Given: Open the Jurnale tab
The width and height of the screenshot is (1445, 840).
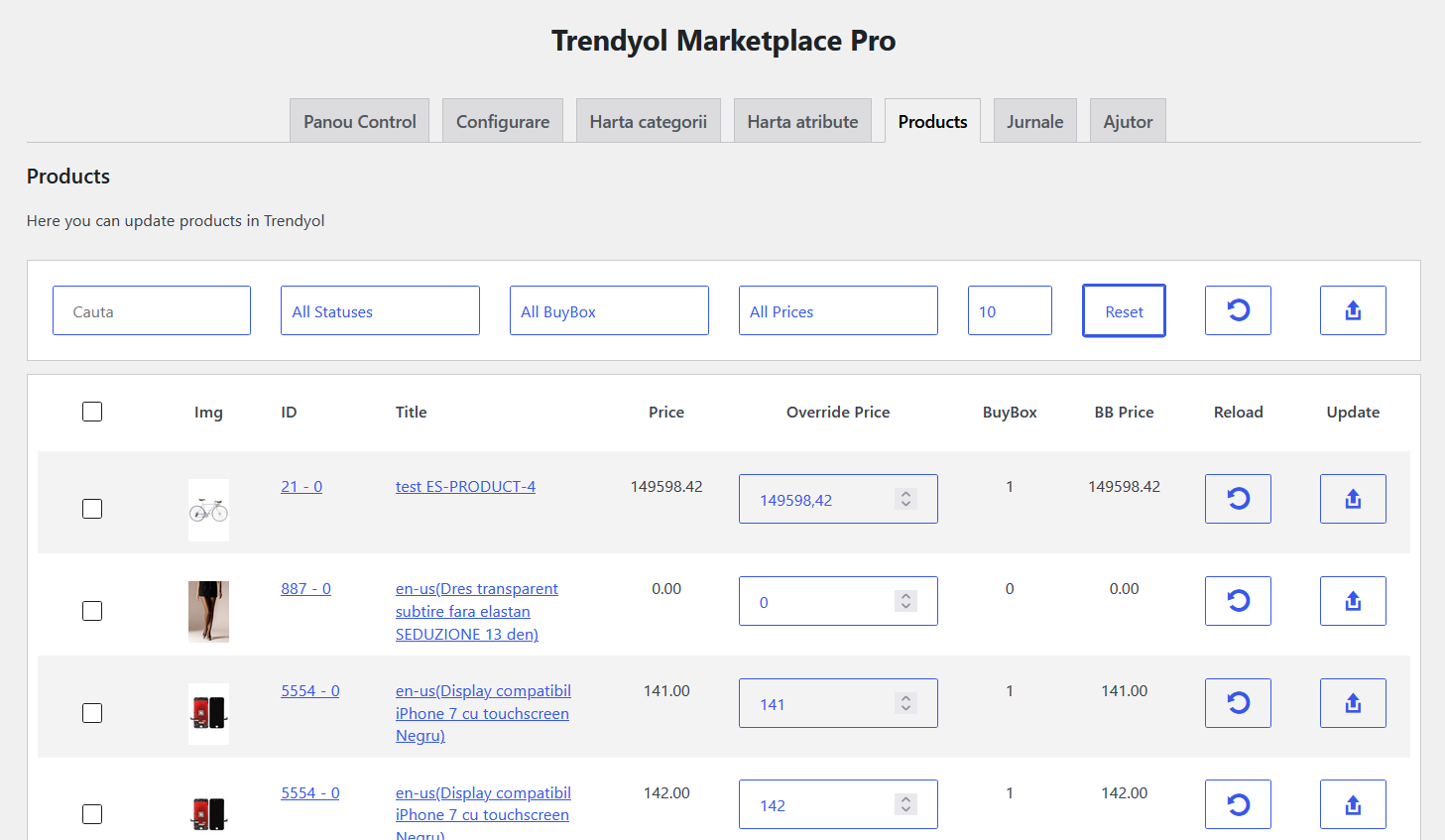Looking at the screenshot, I should (1034, 121).
